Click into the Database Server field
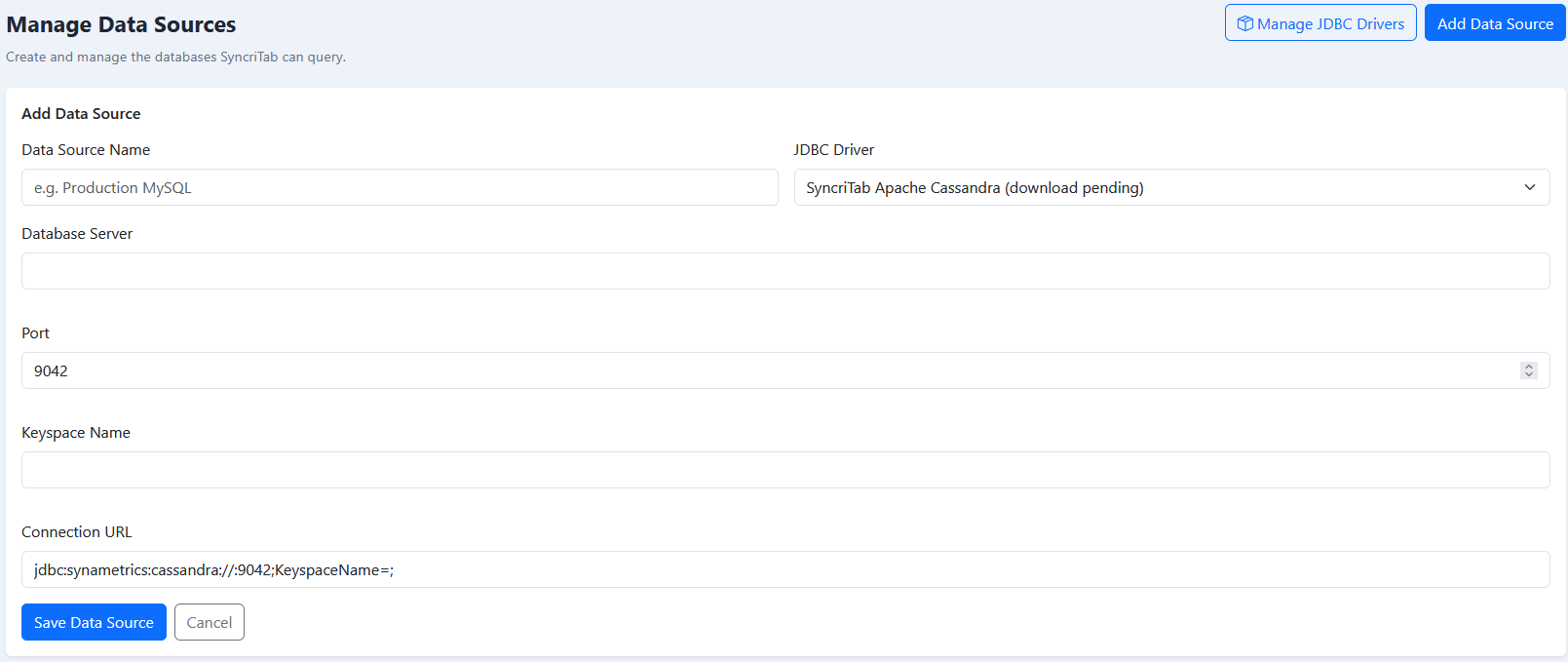Viewport: 1568px width, 662px height. [785, 271]
